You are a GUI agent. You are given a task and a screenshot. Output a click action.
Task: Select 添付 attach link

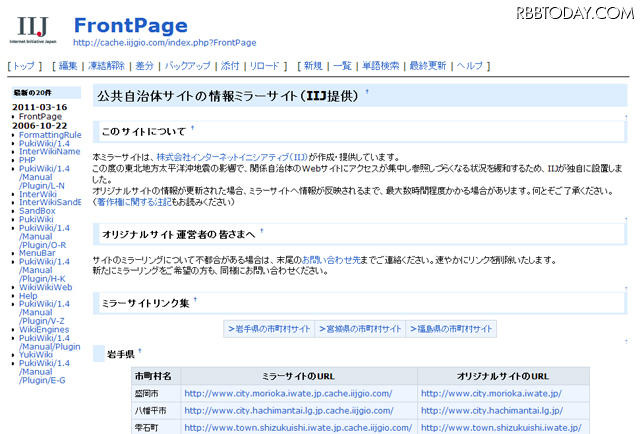click(x=230, y=66)
